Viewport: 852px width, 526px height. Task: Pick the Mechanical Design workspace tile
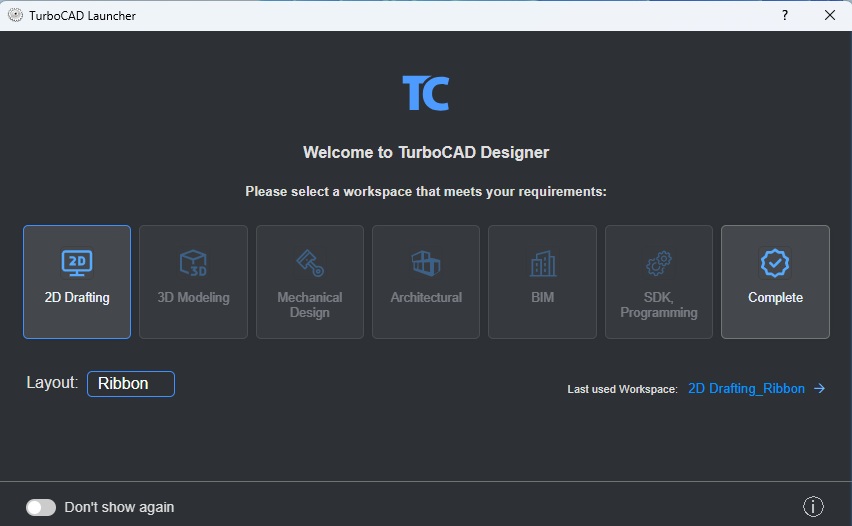tap(310, 282)
